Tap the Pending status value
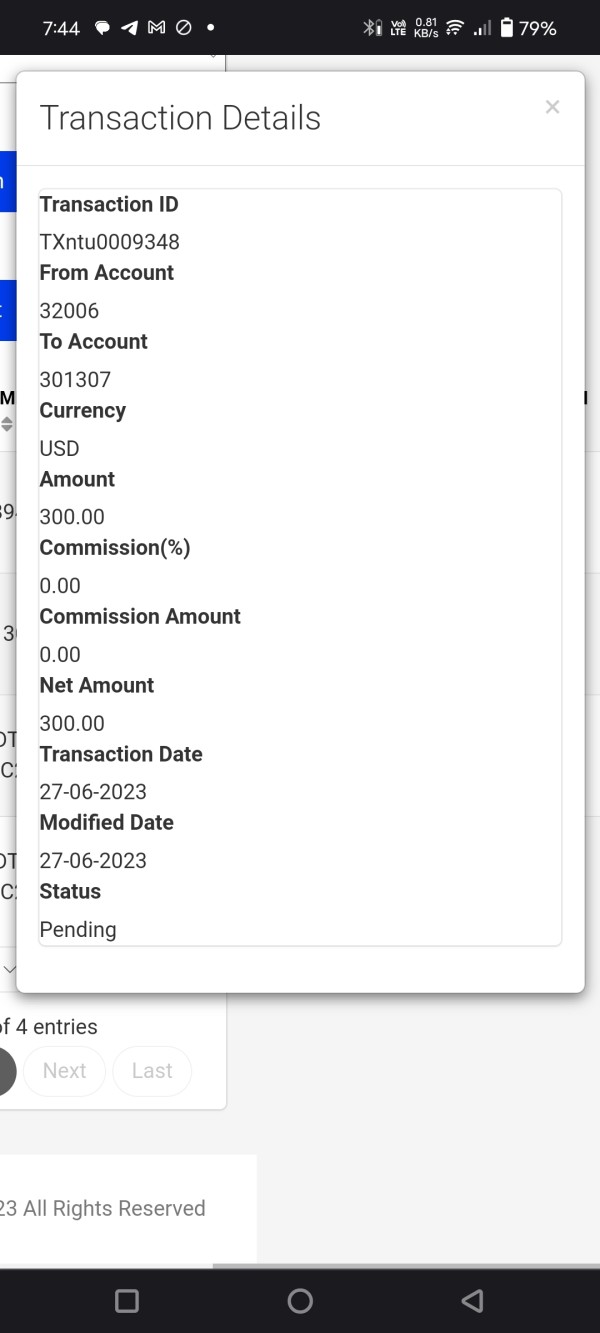 tap(78, 930)
